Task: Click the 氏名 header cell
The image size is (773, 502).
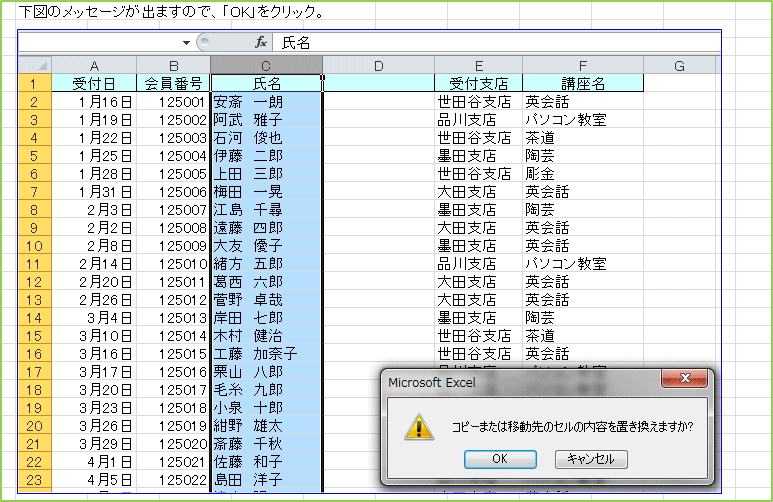Action: pyautogui.click(x=266, y=83)
